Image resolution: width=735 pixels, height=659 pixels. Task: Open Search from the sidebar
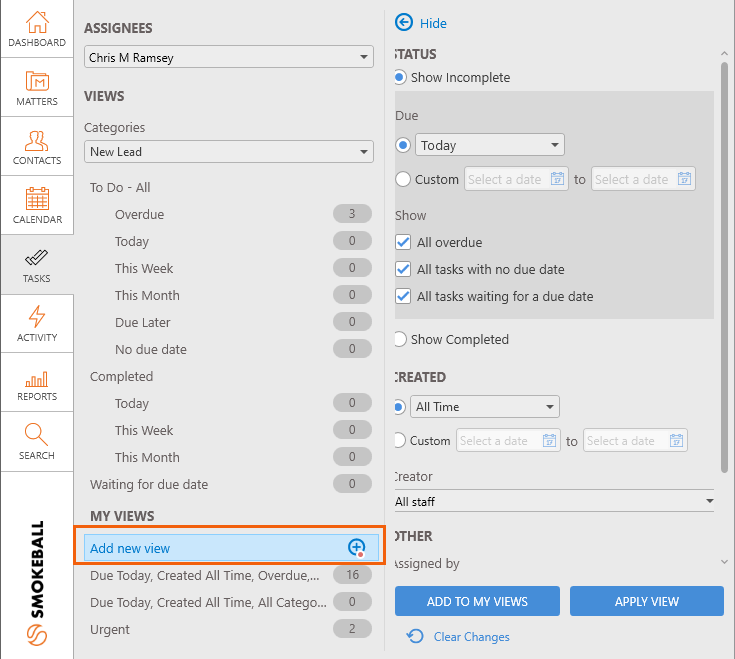pyautogui.click(x=37, y=442)
